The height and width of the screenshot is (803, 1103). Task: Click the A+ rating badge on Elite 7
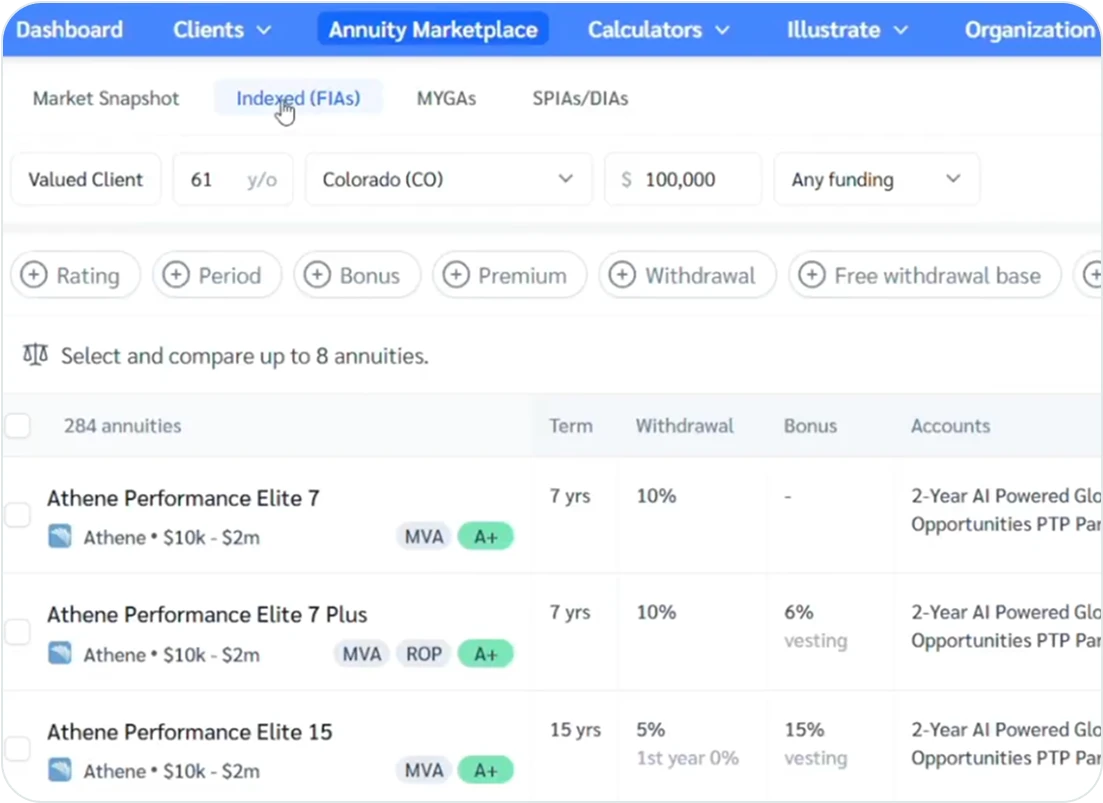pyautogui.click(x=486, y=536)
